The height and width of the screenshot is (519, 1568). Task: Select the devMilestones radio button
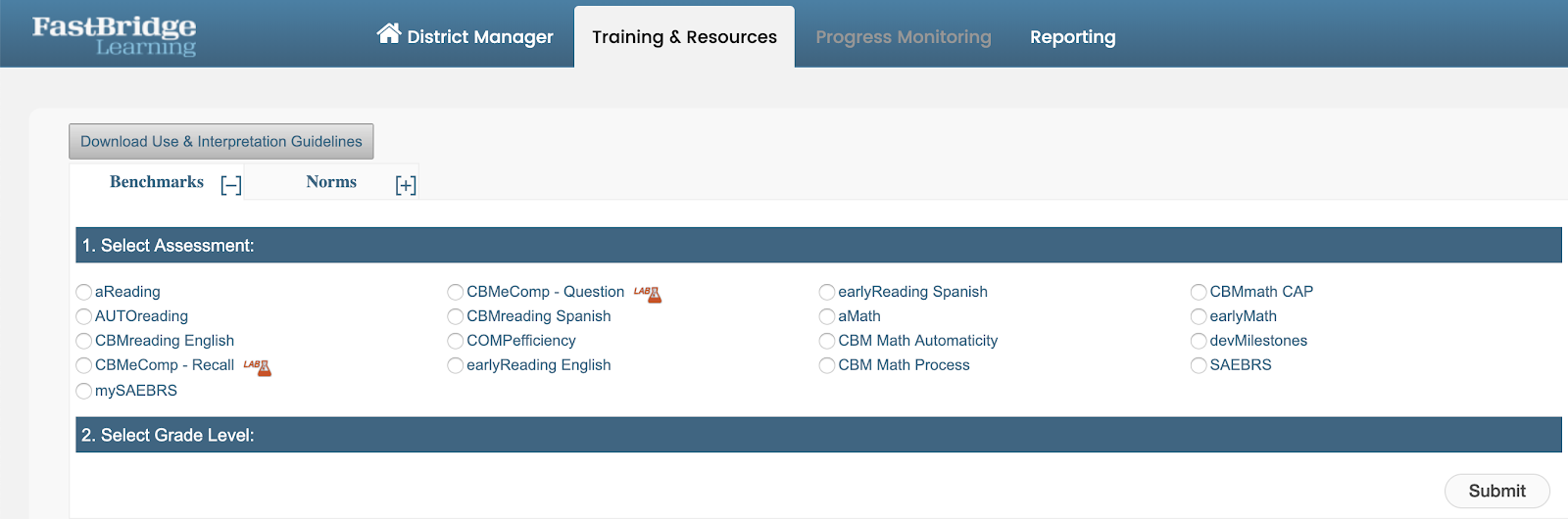(1199, 341)
